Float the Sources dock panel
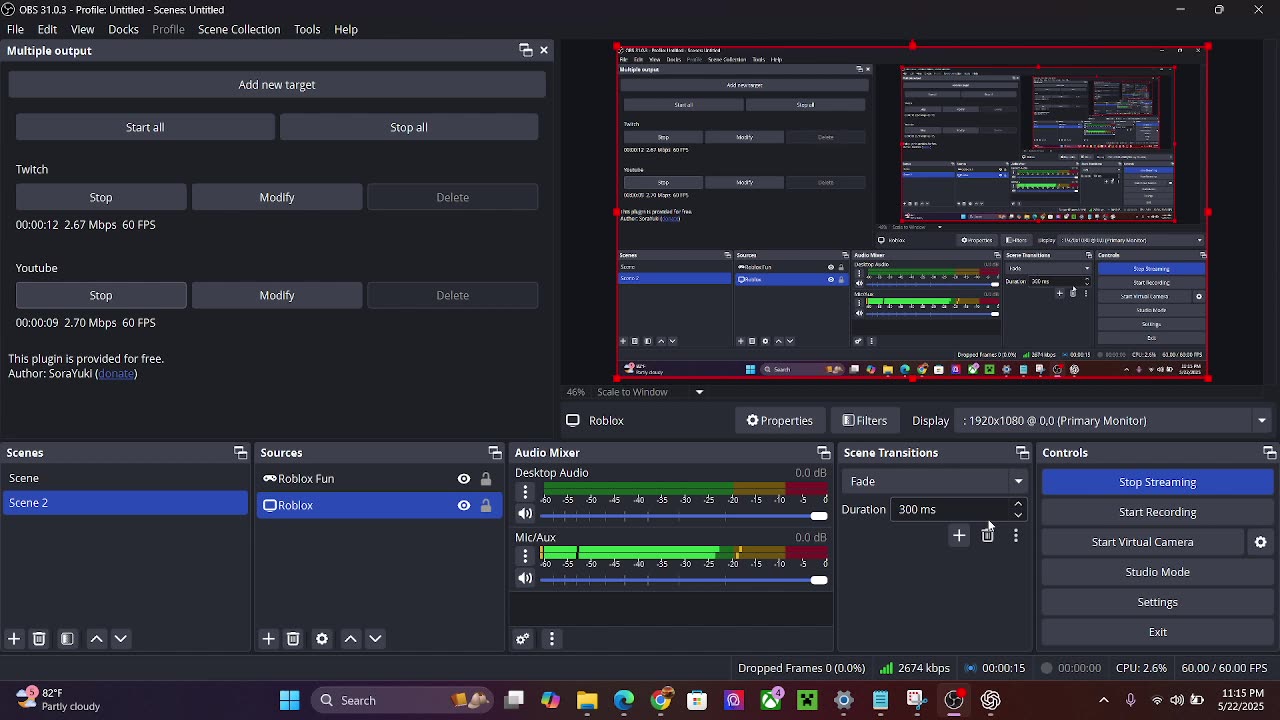 point(494,453)
